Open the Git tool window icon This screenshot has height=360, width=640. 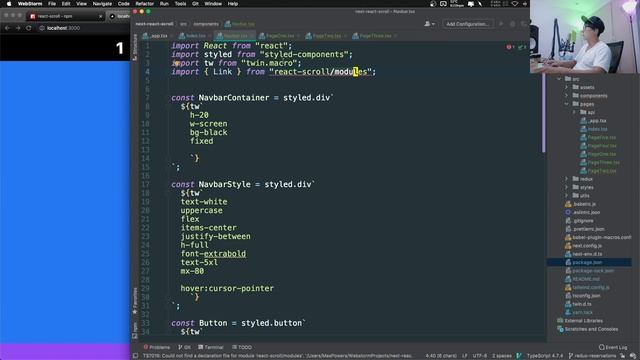pyautogui.click(x=180, y=347)
